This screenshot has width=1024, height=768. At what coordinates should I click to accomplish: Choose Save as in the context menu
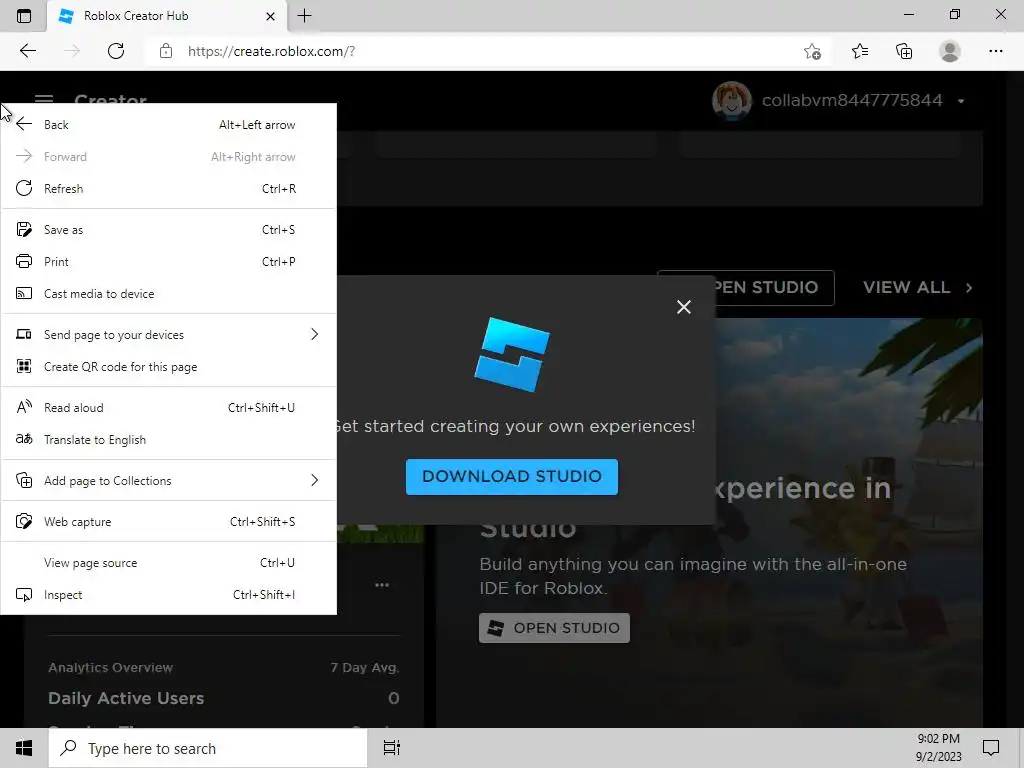click(x=168, y=230)
